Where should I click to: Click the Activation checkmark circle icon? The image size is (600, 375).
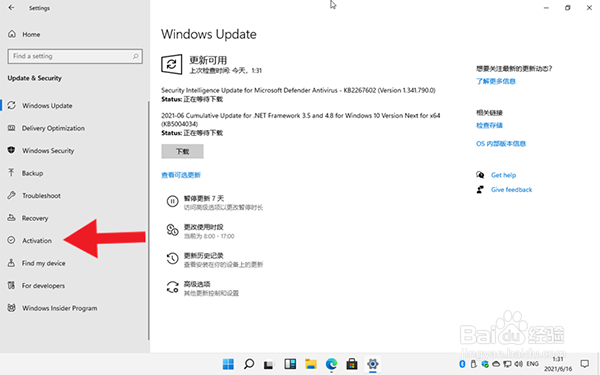pyautogui.click(x=11, y=240)
